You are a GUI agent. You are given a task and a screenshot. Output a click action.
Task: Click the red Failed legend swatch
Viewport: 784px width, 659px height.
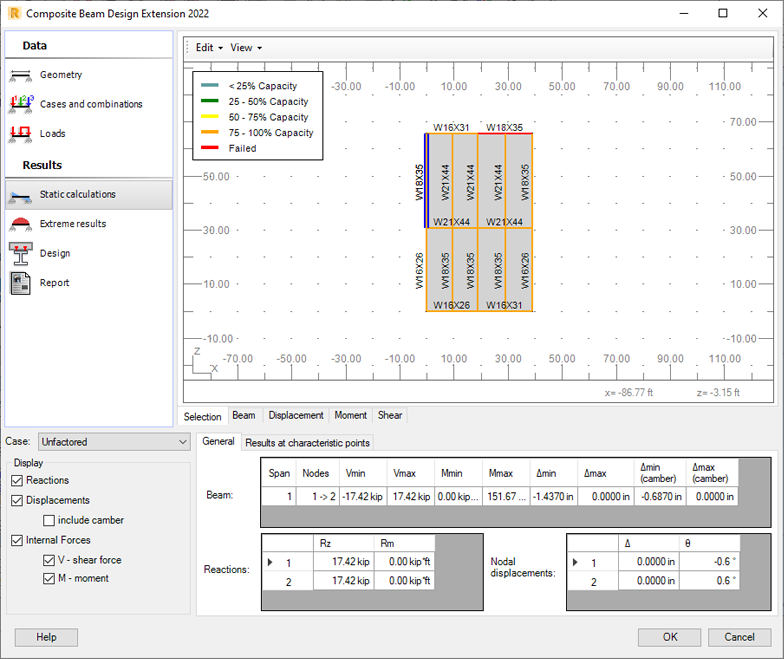tap(210, 148)
